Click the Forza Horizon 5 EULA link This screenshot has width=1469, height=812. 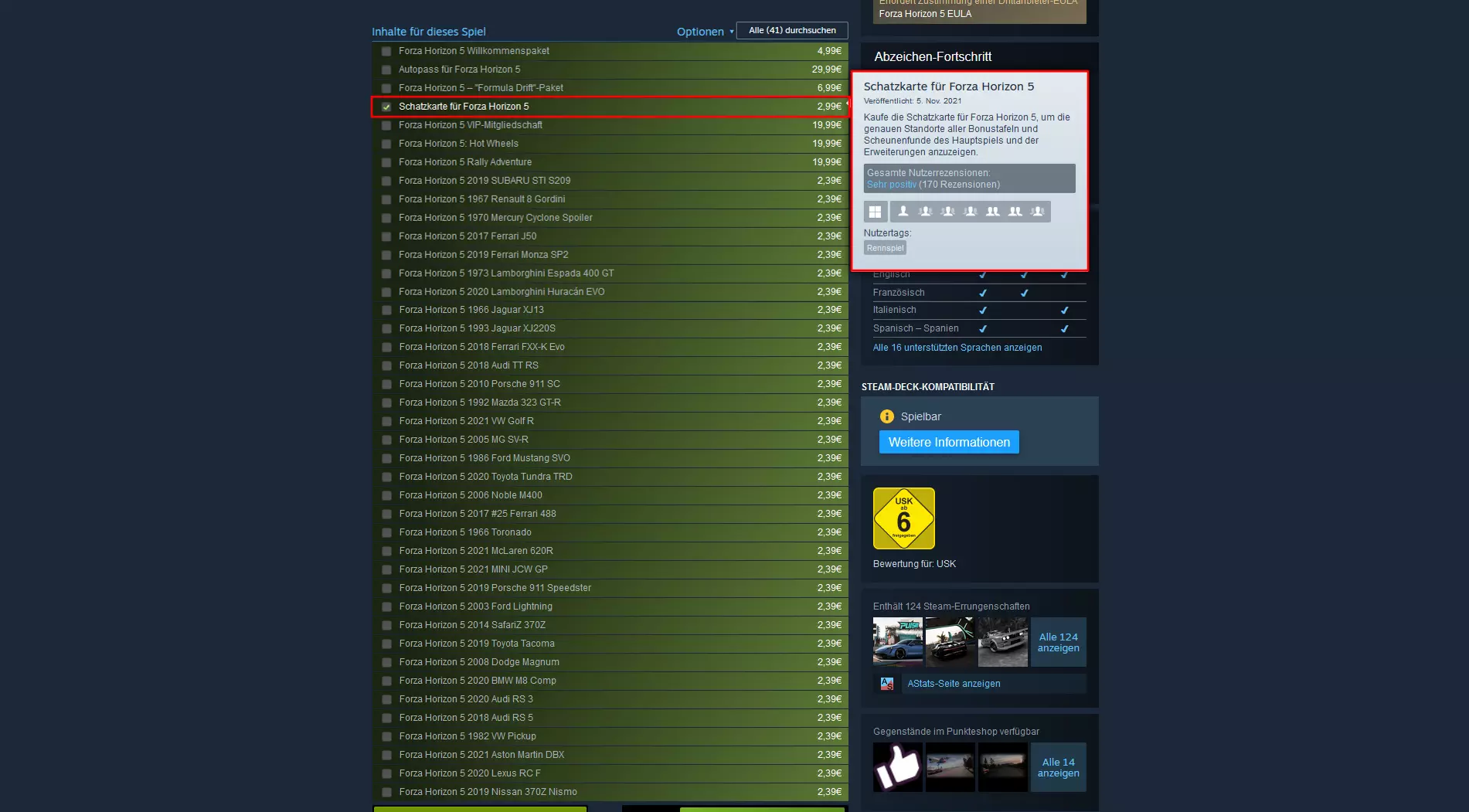(x=925, y=14)
